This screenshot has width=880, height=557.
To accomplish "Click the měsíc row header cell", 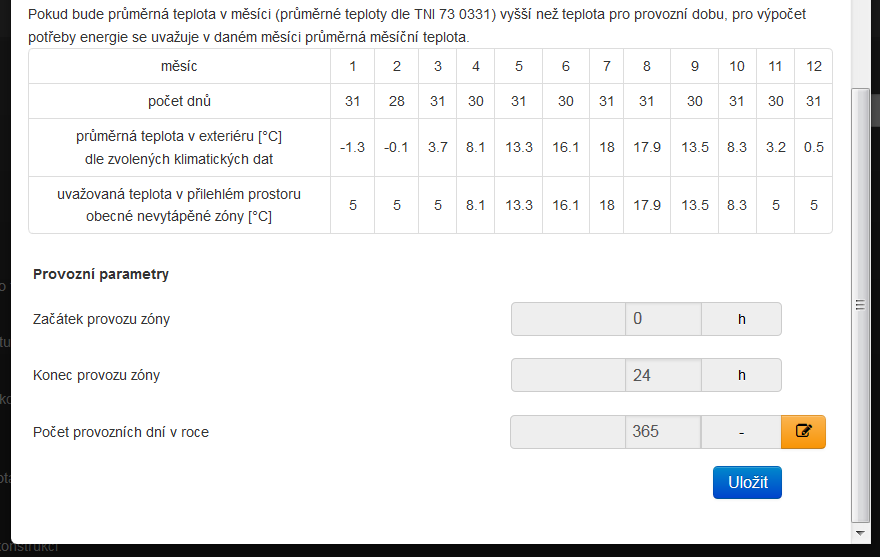I will click(x=180, y=66).
